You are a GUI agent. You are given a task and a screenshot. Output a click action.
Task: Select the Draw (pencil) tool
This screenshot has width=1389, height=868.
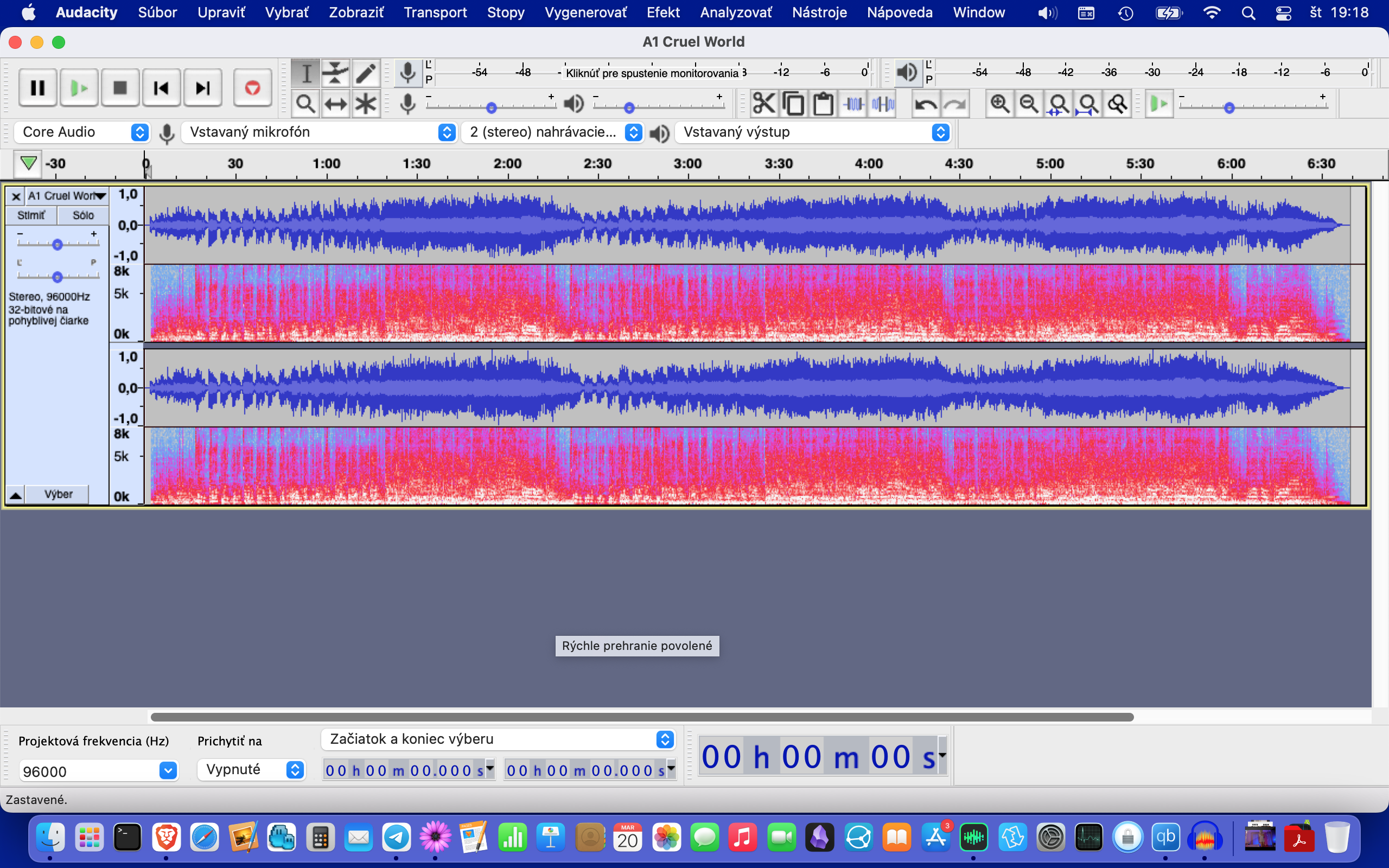tap(365, 73)
